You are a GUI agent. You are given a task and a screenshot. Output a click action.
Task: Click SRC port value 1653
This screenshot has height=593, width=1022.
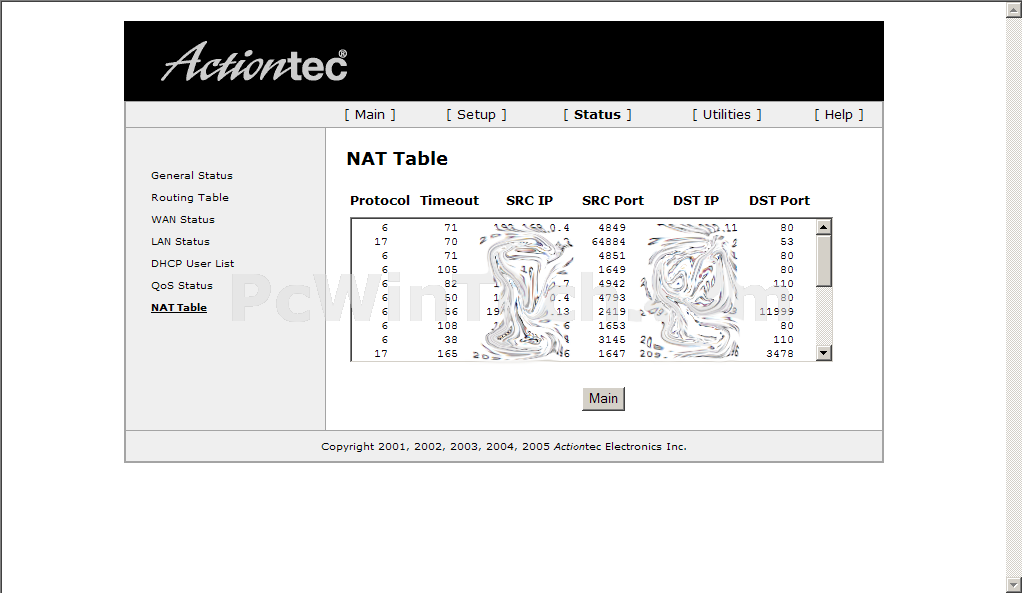point(612,326)
